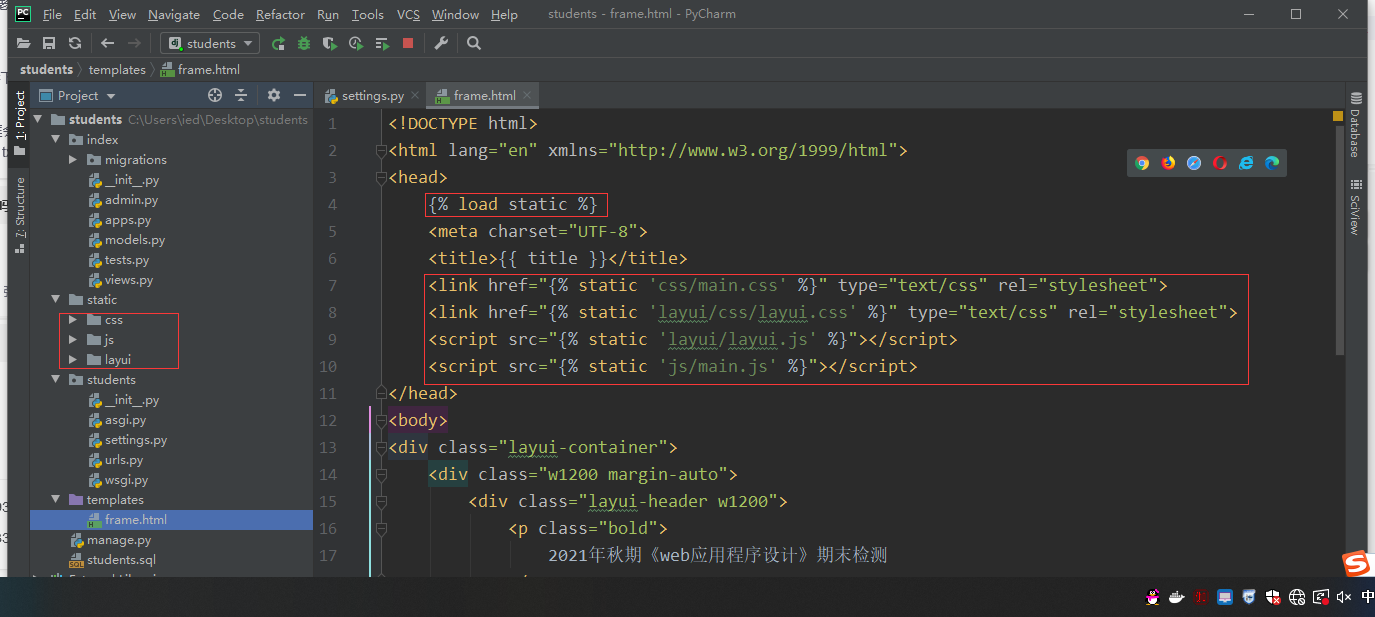Collapse the index folder arrow
Viewport: 1375px width, 617px height.
[56, 139]
